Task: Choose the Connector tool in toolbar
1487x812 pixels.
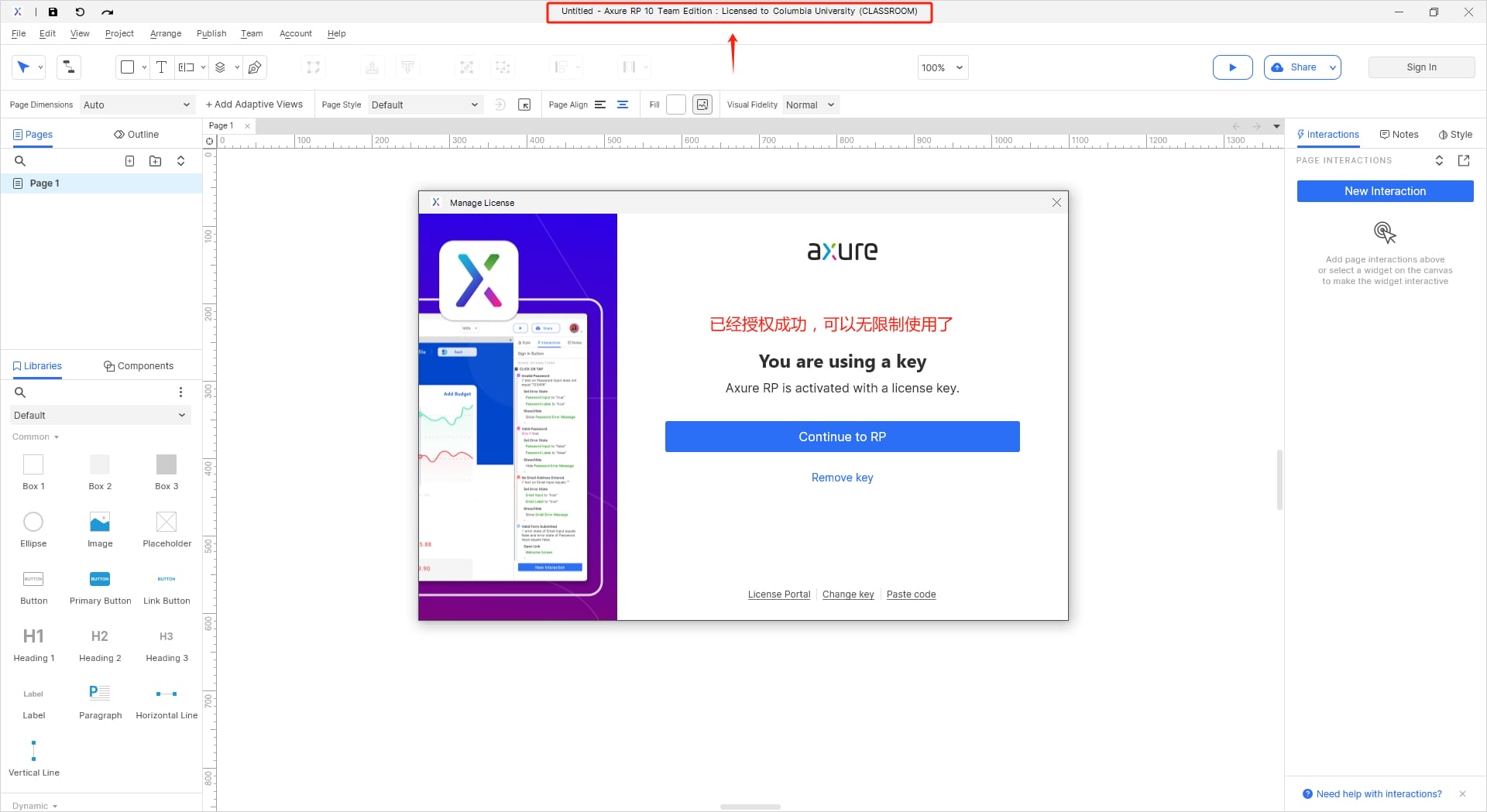Action: pos(68,67)
